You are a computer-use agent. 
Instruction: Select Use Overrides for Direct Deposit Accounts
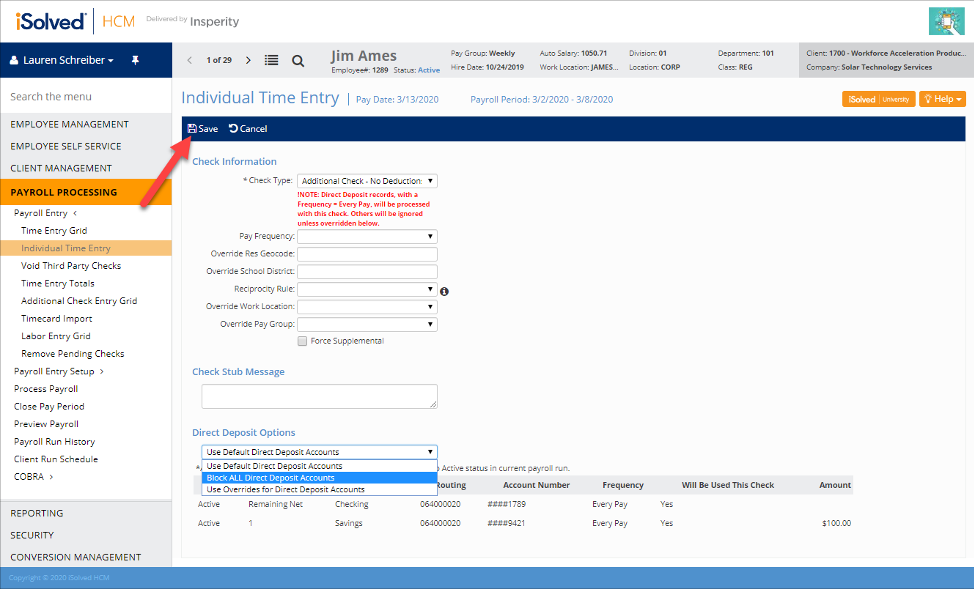coord(319,490)
